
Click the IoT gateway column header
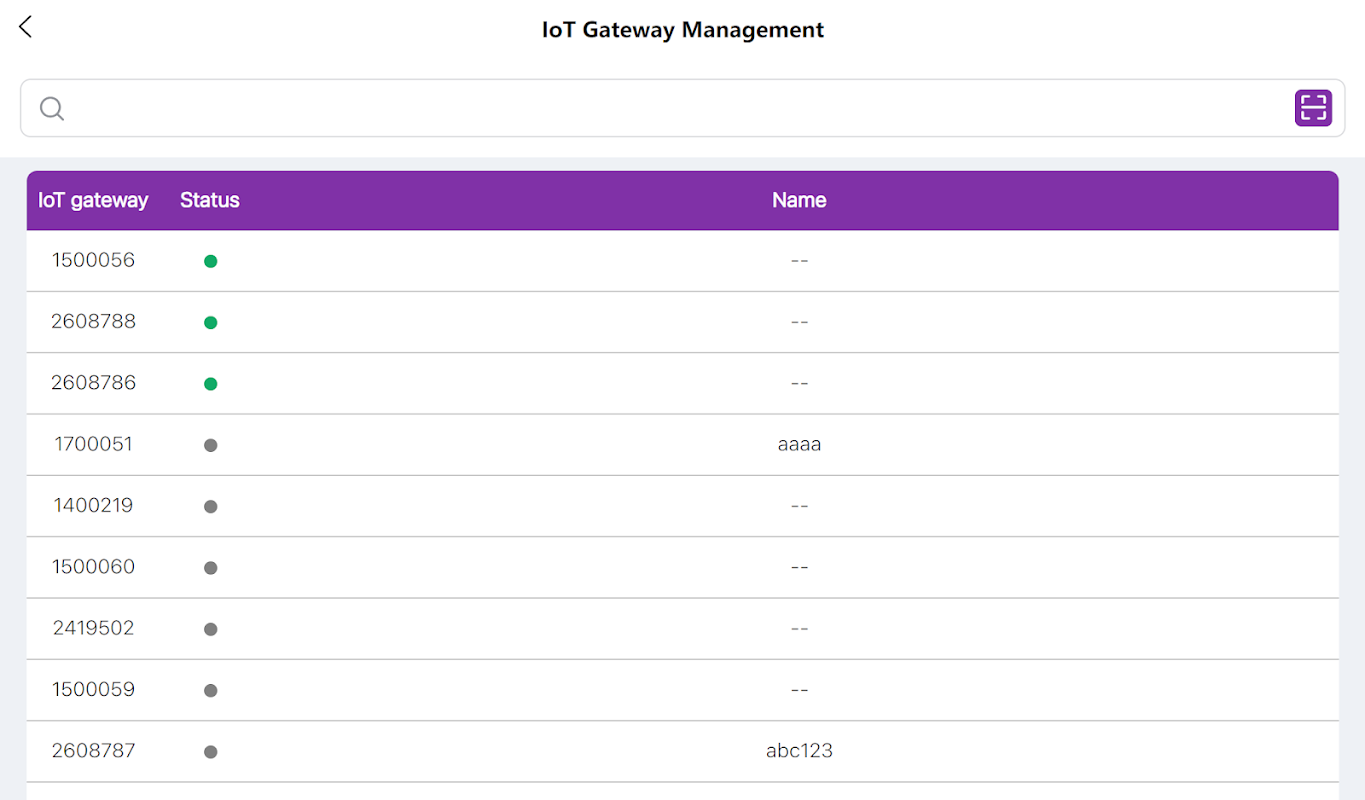tap(93, 200)
